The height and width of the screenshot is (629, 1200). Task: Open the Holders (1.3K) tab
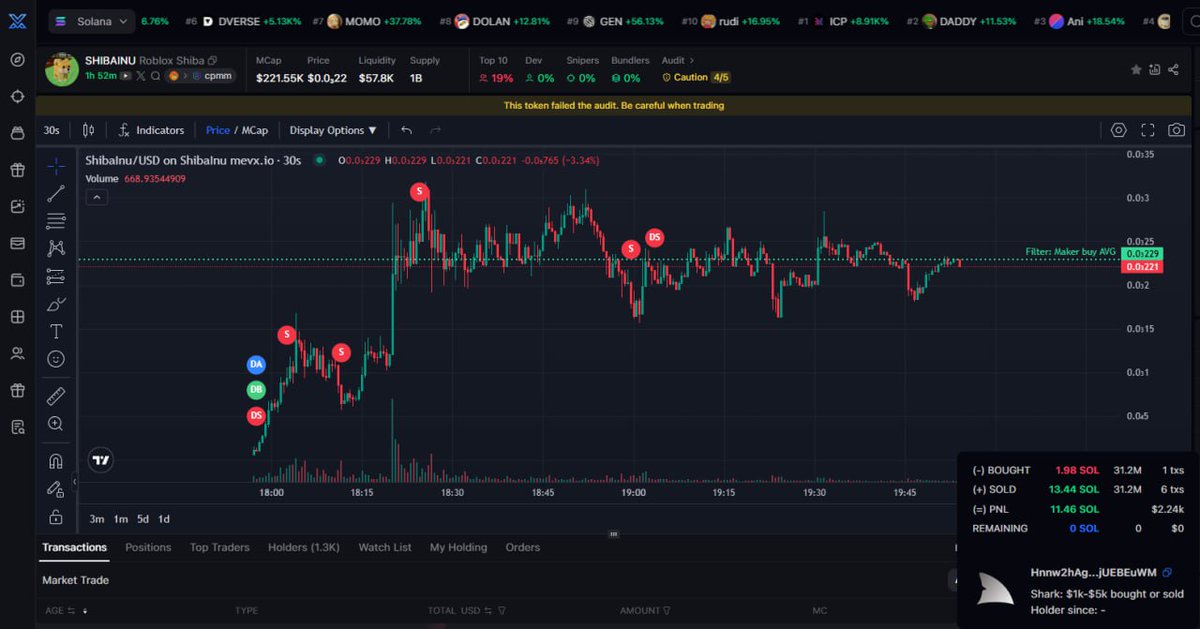coord(304,547)
